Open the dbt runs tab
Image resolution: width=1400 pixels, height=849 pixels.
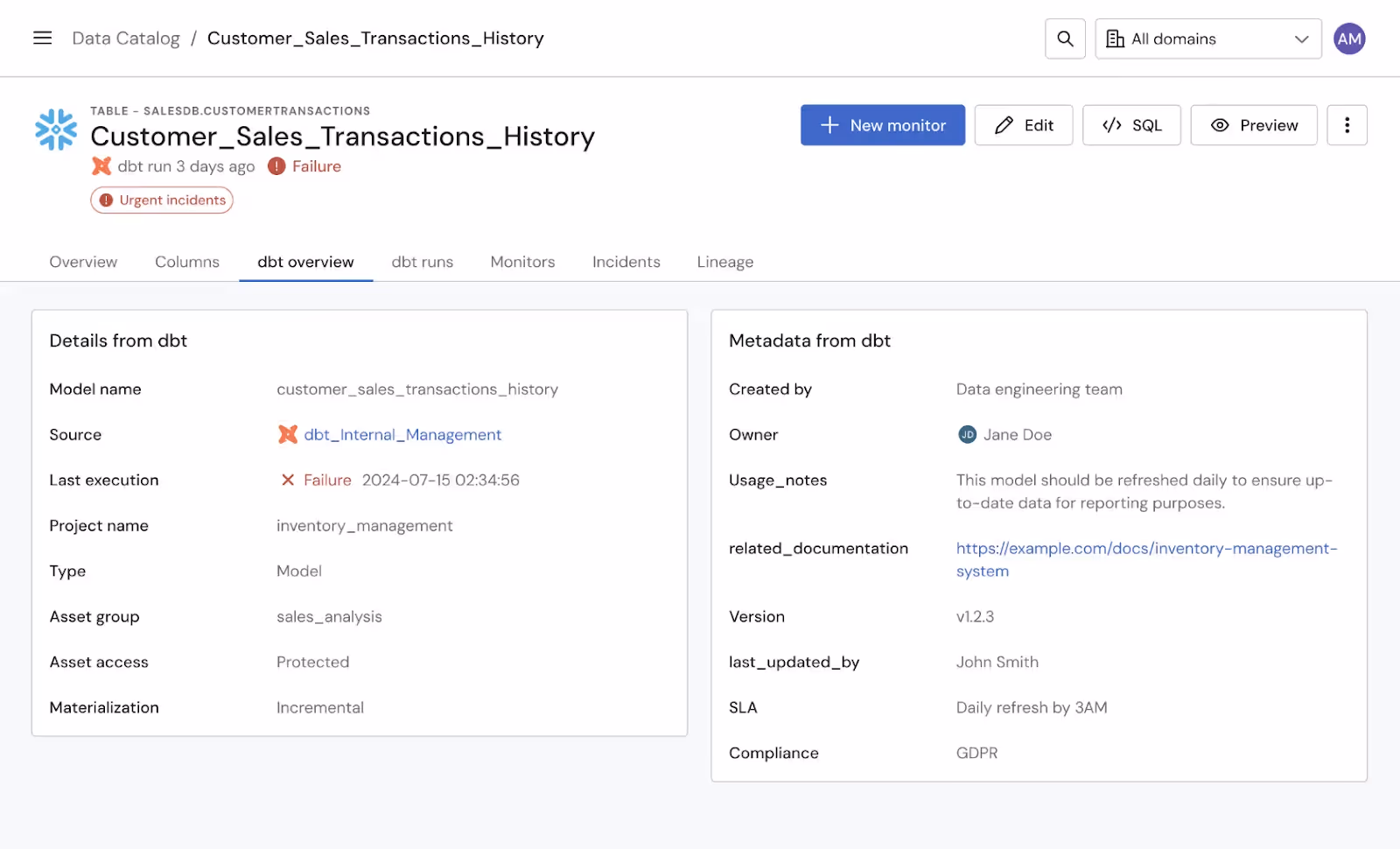(423, 262)
